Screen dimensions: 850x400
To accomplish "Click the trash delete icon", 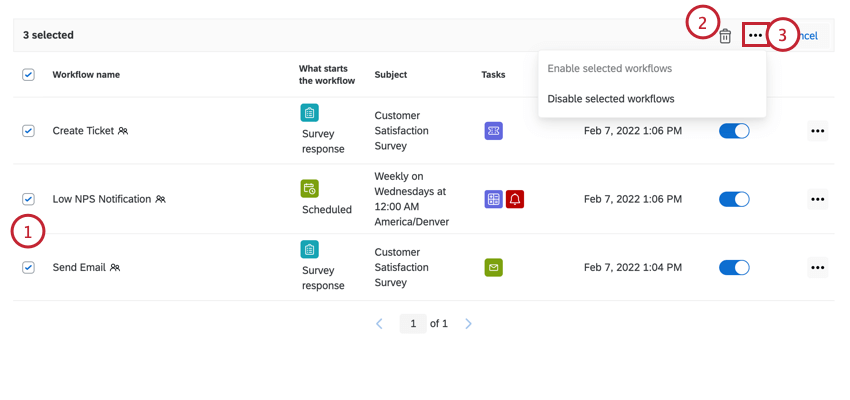I will coord(725,36).
